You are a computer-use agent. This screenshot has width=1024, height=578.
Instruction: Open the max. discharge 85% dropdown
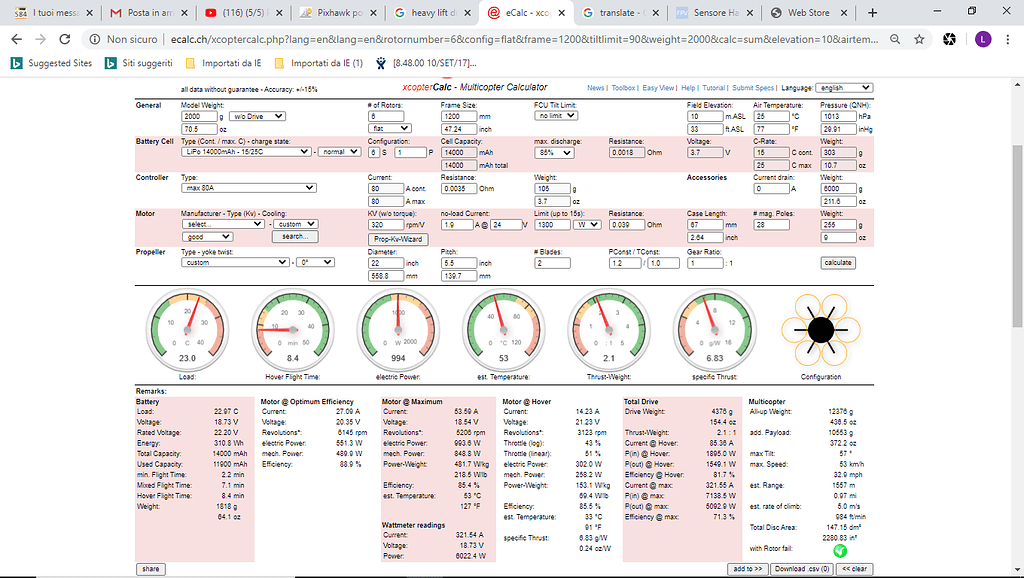(553, 153)
